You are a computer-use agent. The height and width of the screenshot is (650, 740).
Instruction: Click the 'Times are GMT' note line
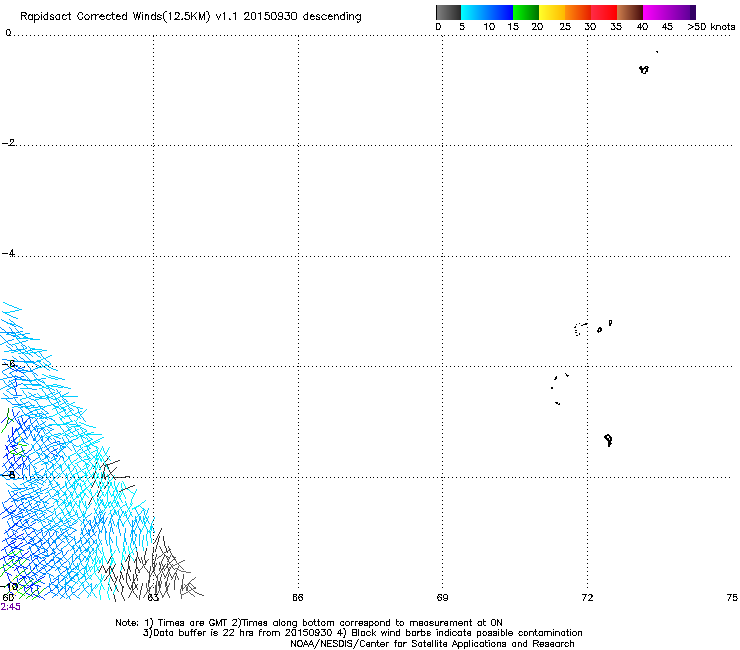point(309,623)
